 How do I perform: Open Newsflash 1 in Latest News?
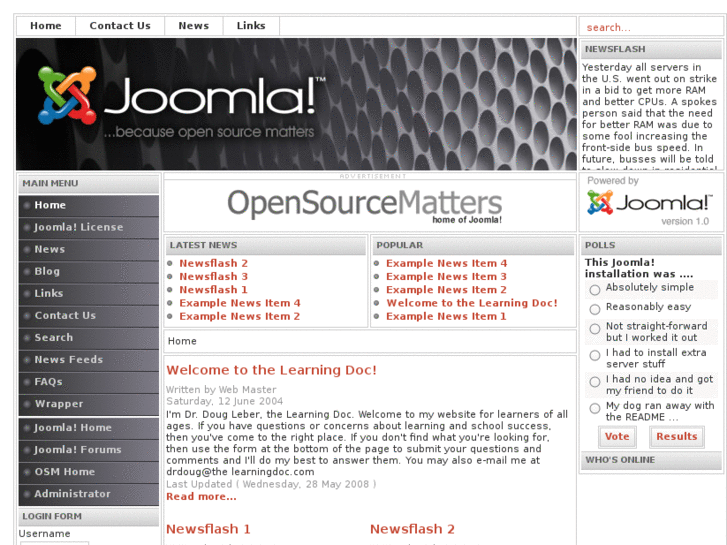point(214,290)
